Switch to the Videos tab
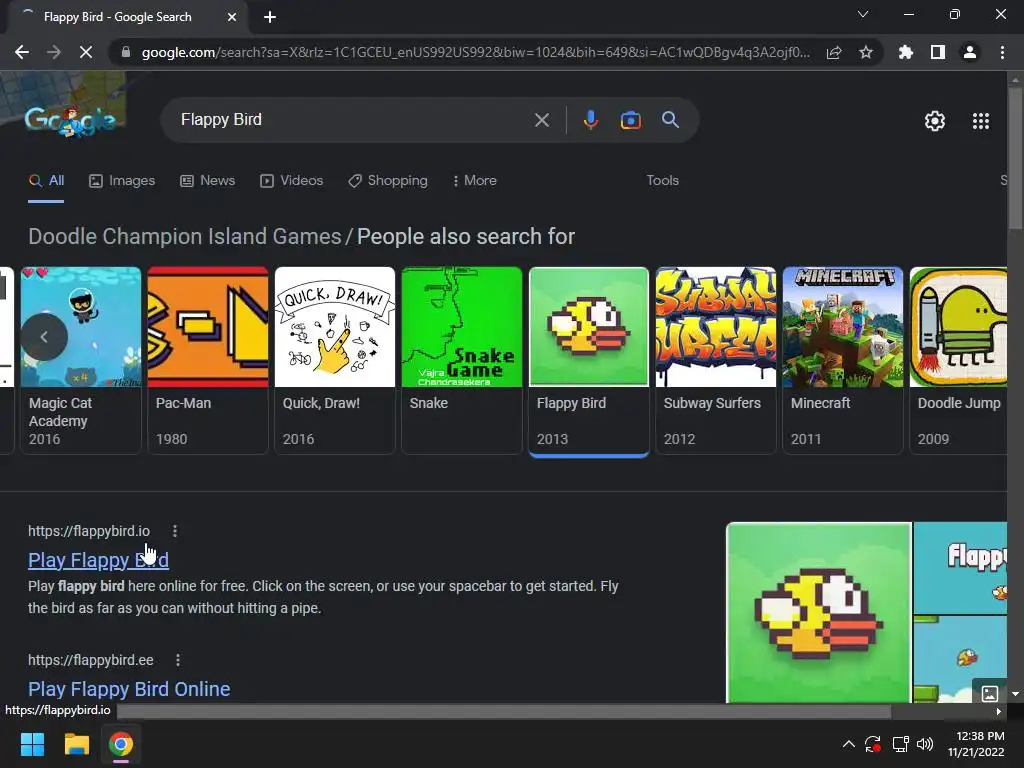This screenshot has height=768, width=1024. point(291,181)
